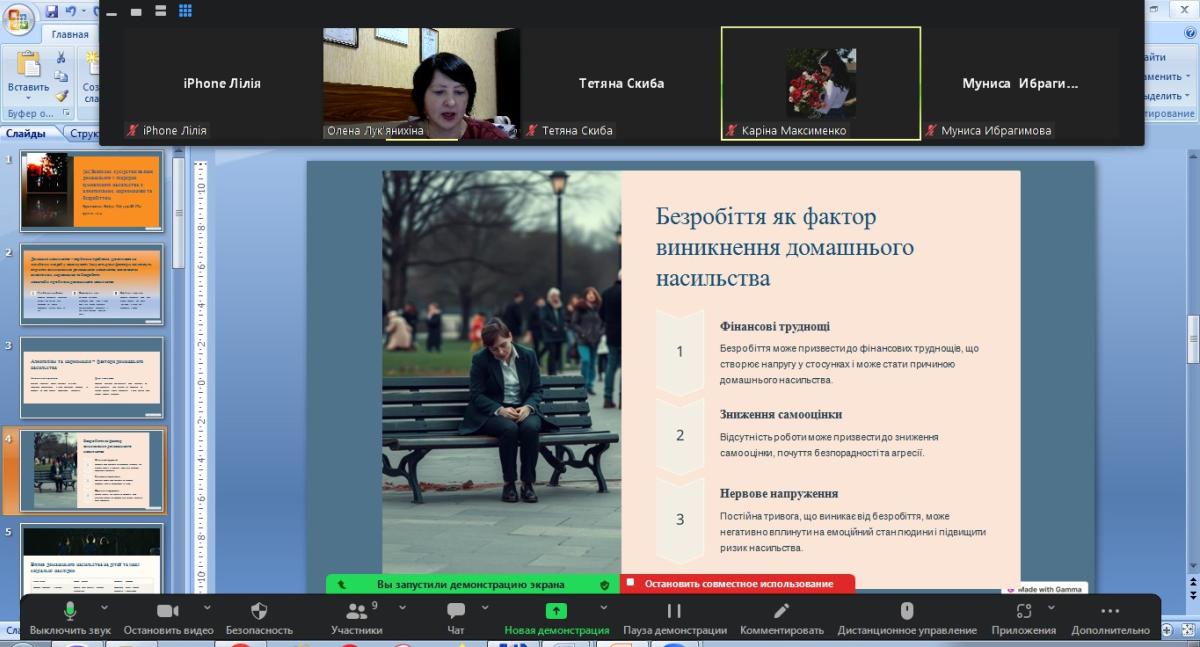Open Дополнительно three-dot menu
Viewport: 1200px width, 647px height.
1110,616
